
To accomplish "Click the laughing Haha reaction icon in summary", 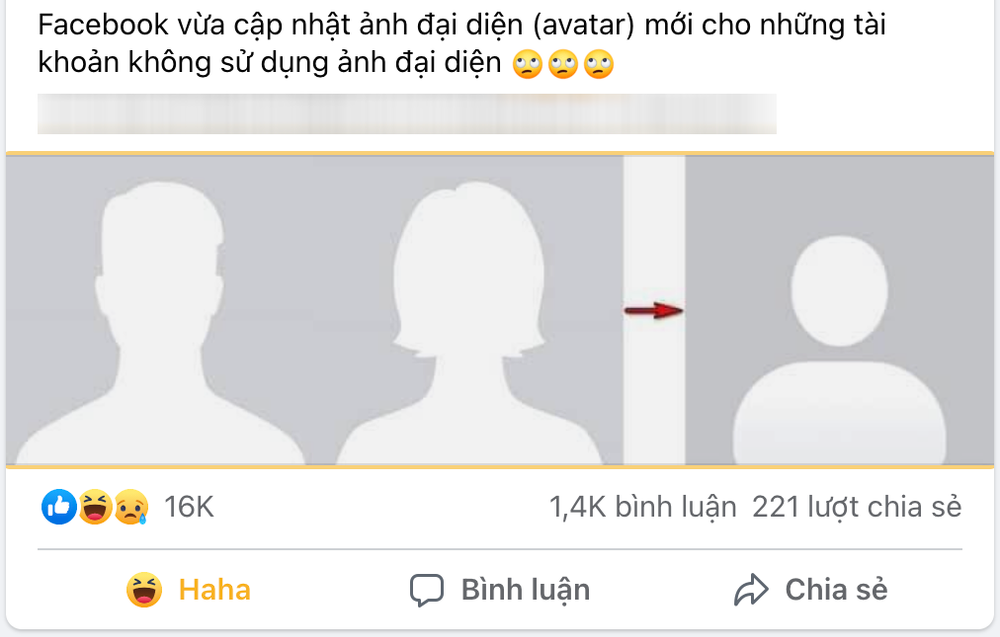I will pos(95,507).
